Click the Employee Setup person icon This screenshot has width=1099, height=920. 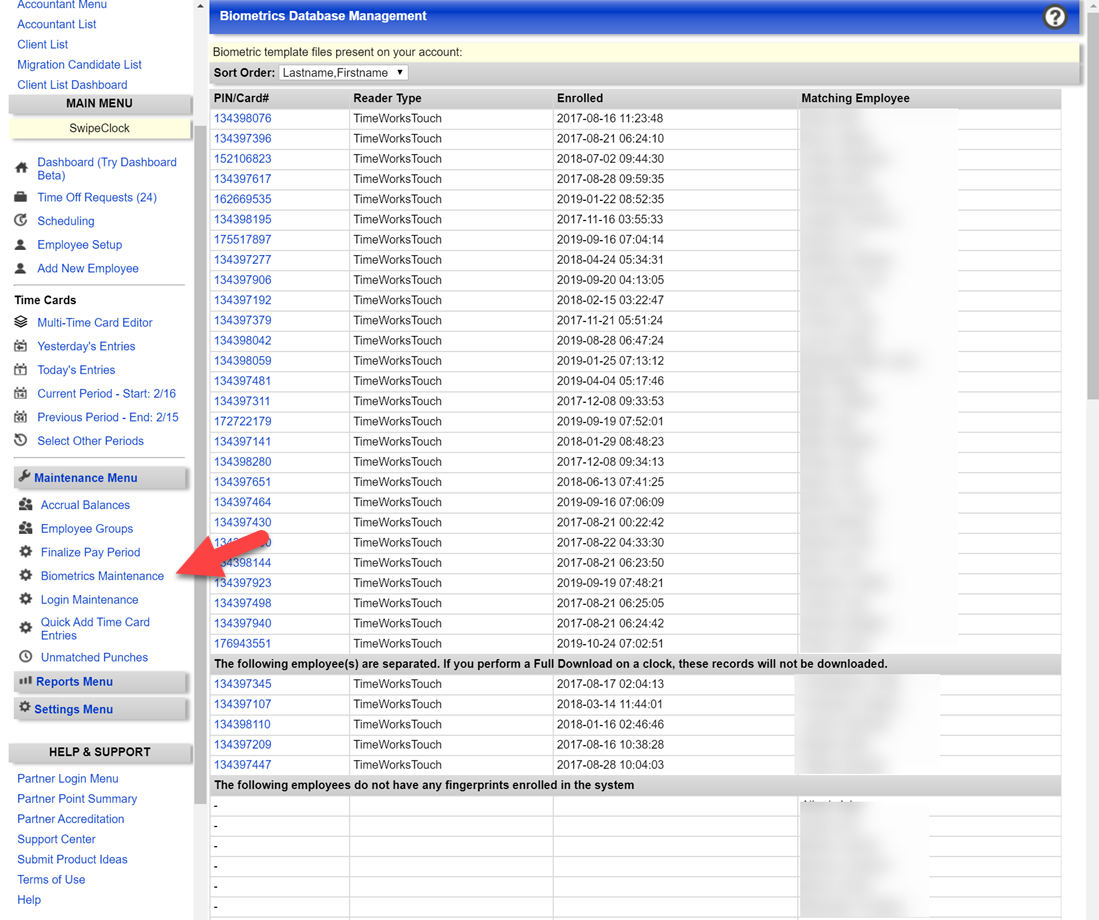point(22,244)
